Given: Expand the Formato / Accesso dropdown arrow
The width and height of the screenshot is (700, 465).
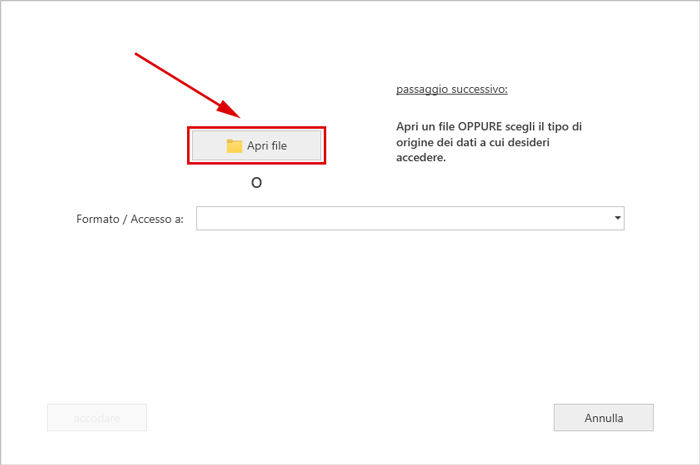Looking at the screenshot, I should 617,217.
